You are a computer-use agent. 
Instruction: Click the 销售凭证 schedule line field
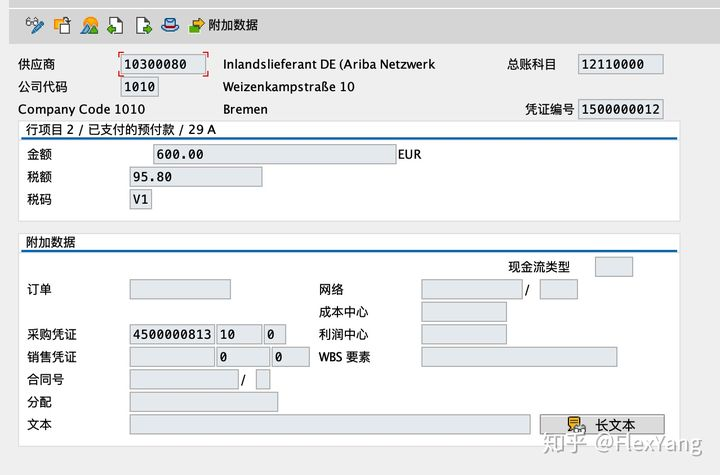[290, 357]
